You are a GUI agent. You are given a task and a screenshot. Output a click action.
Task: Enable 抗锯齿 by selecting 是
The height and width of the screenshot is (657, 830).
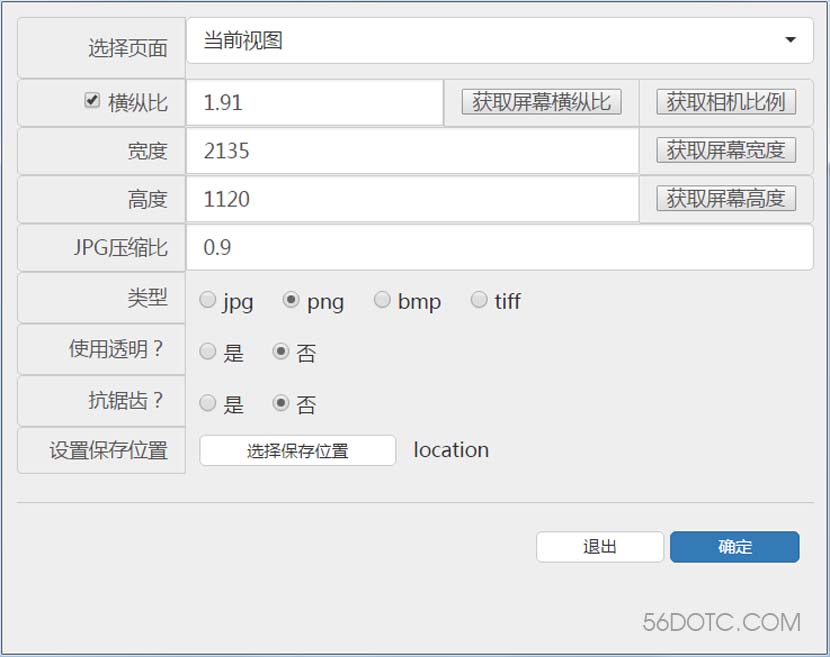click(x=208, y=404)
